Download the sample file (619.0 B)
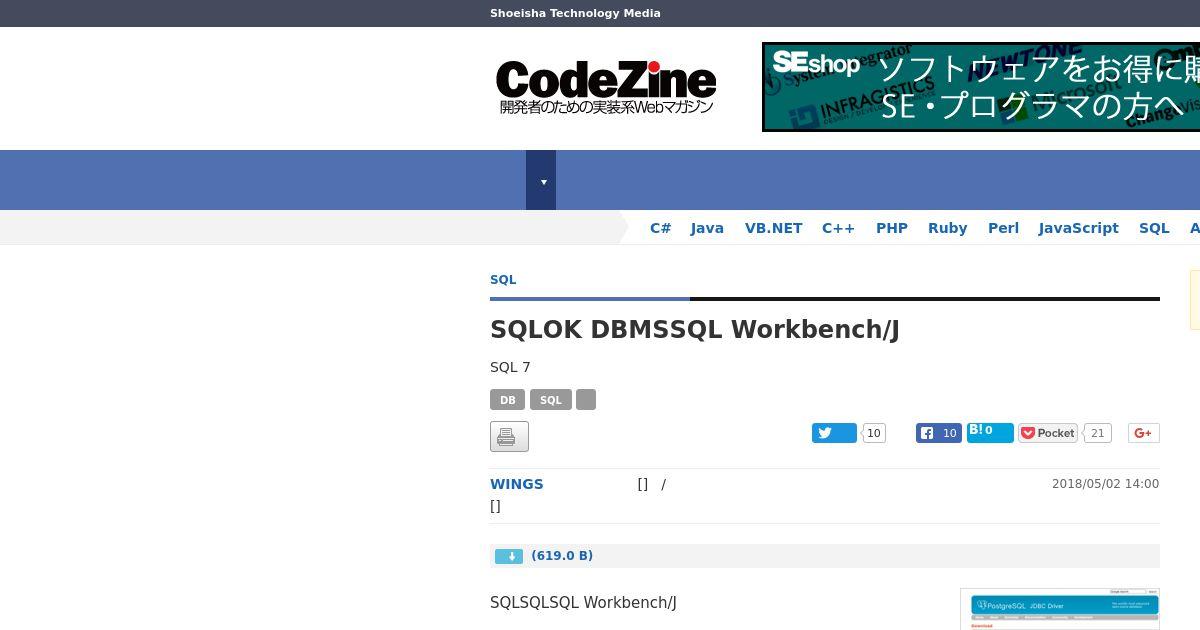Image resolution: width=1200 pixels, height=630 pixels. click(562, 556)
